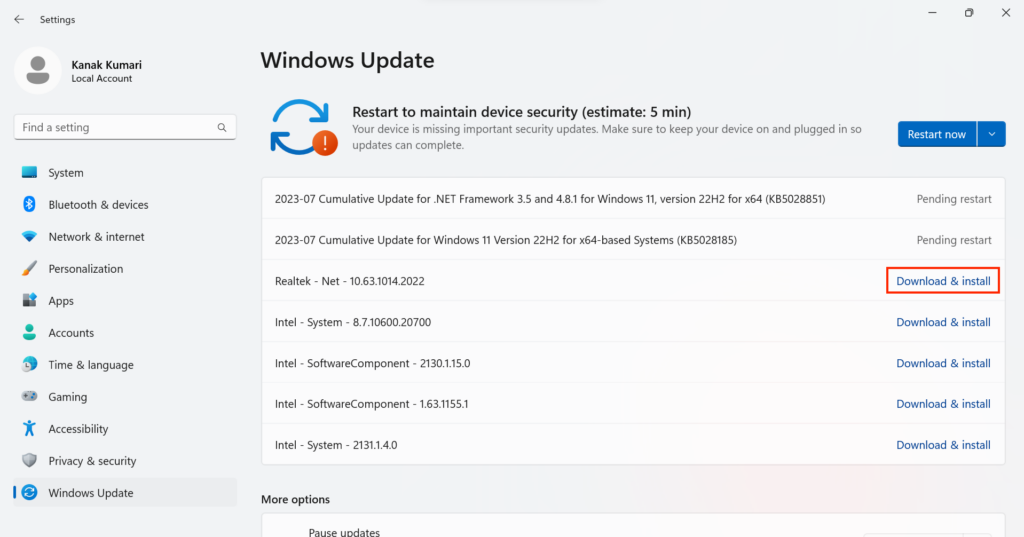This screenshot has height=537, width=1024.
Task: Download & install Intel System 8.7.10600.20700
Action: (x=943, y=322)
